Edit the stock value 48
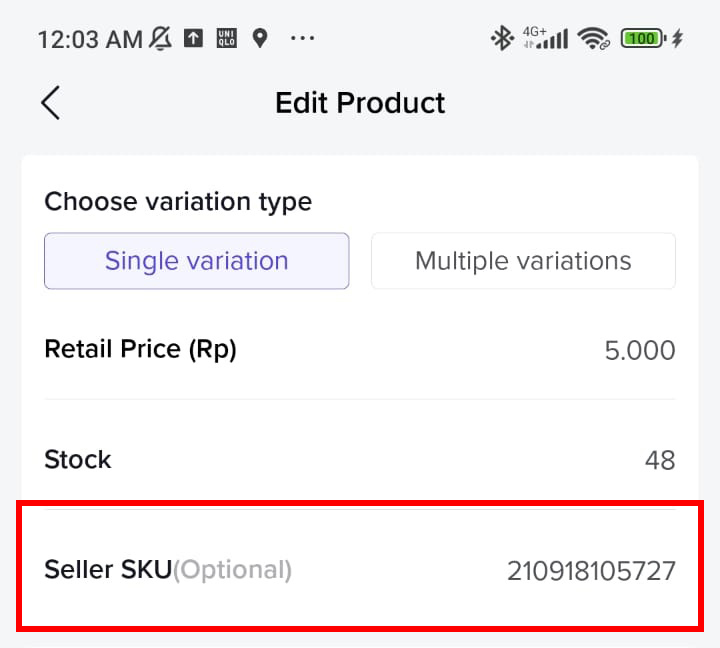 (x=660, y=460)
